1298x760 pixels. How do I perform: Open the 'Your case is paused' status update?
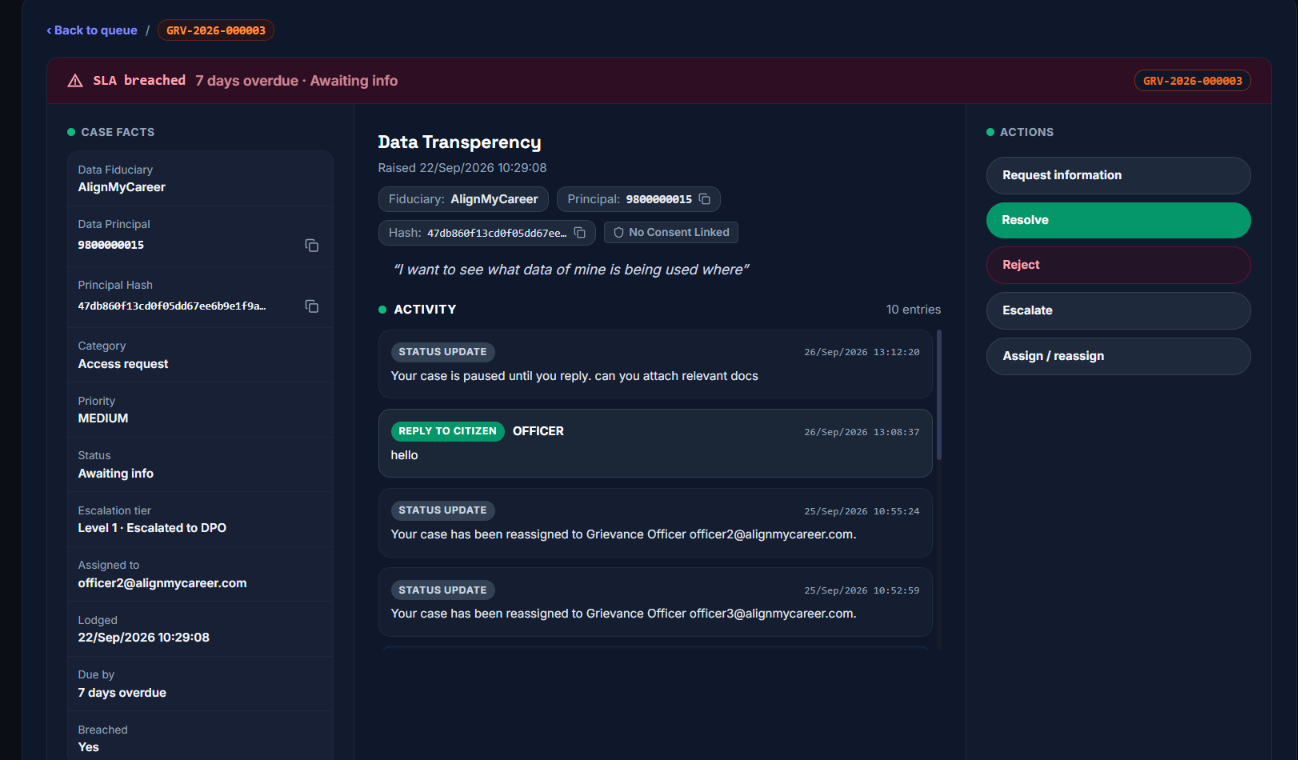655,364
